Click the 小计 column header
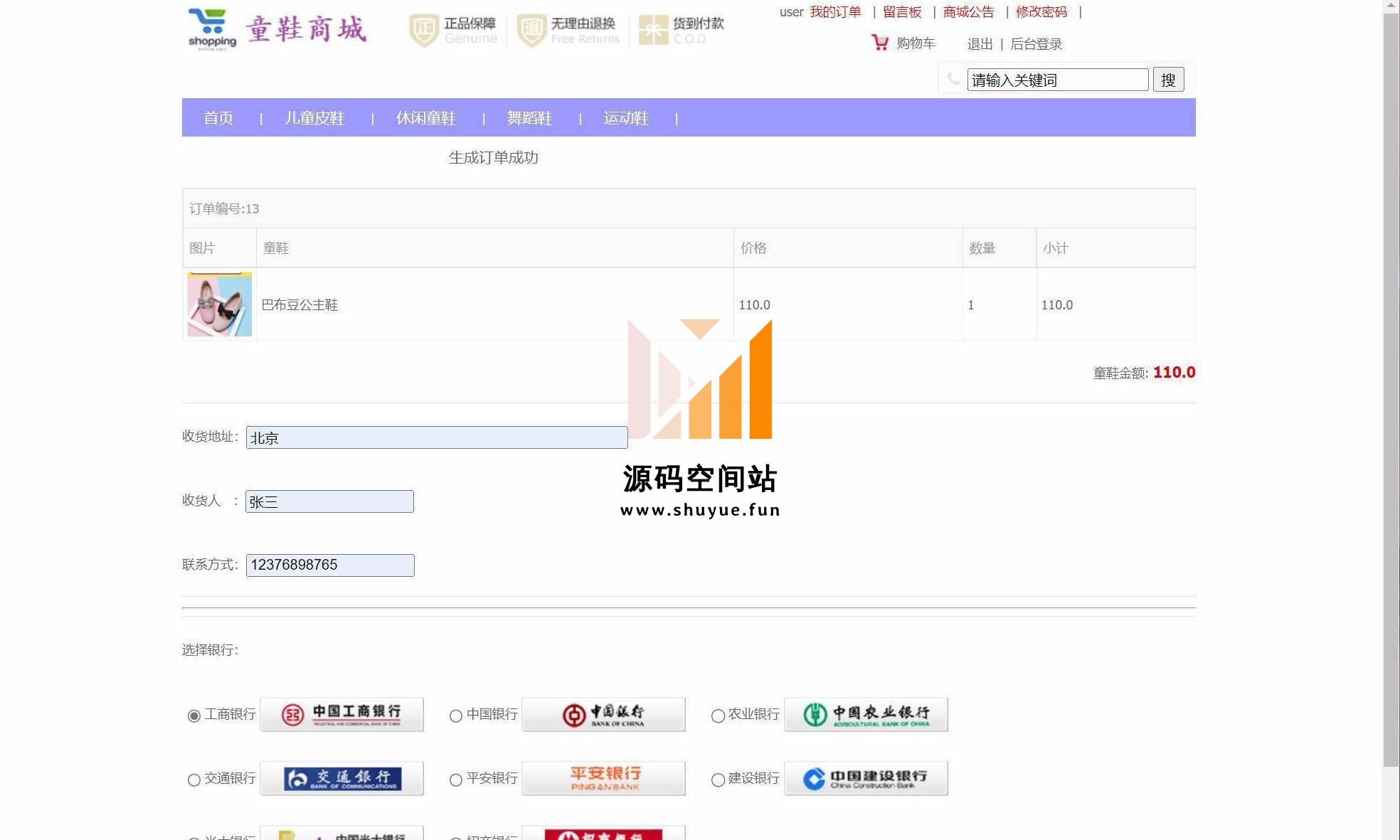1400x840 pixels. tap(1056, 248)
